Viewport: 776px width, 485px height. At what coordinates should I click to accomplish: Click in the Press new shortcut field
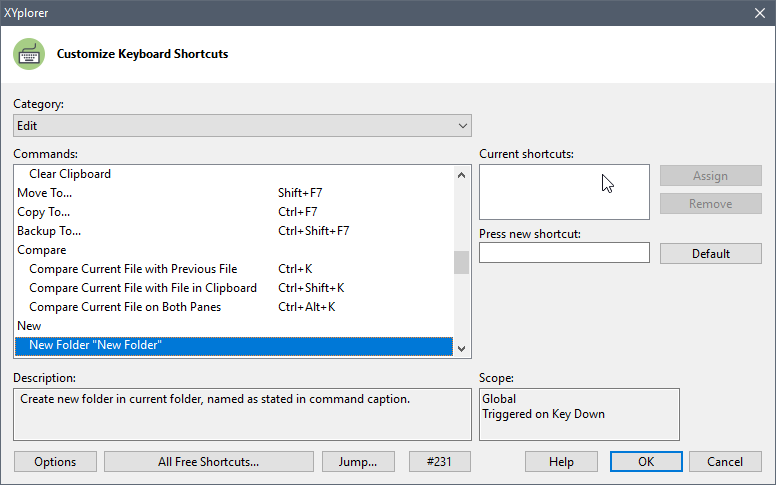[x=564, y=253]
